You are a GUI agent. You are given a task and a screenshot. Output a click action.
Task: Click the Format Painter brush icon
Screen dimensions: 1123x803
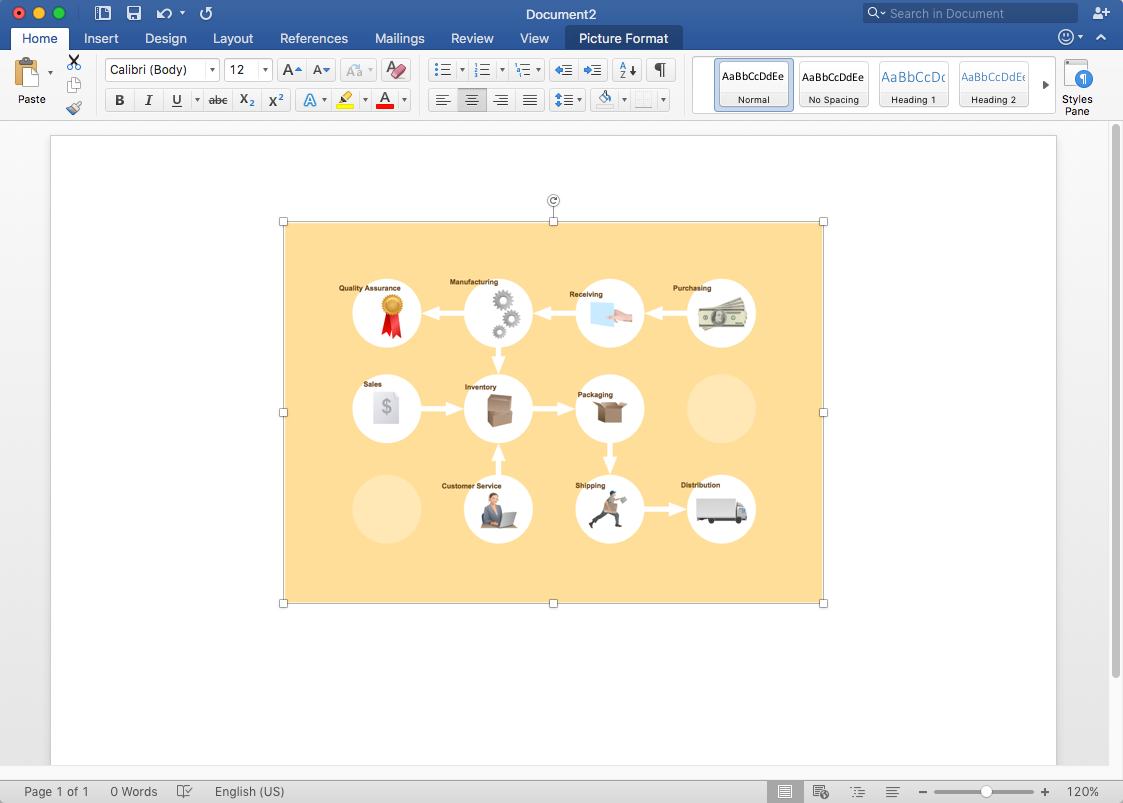[74, 108]
